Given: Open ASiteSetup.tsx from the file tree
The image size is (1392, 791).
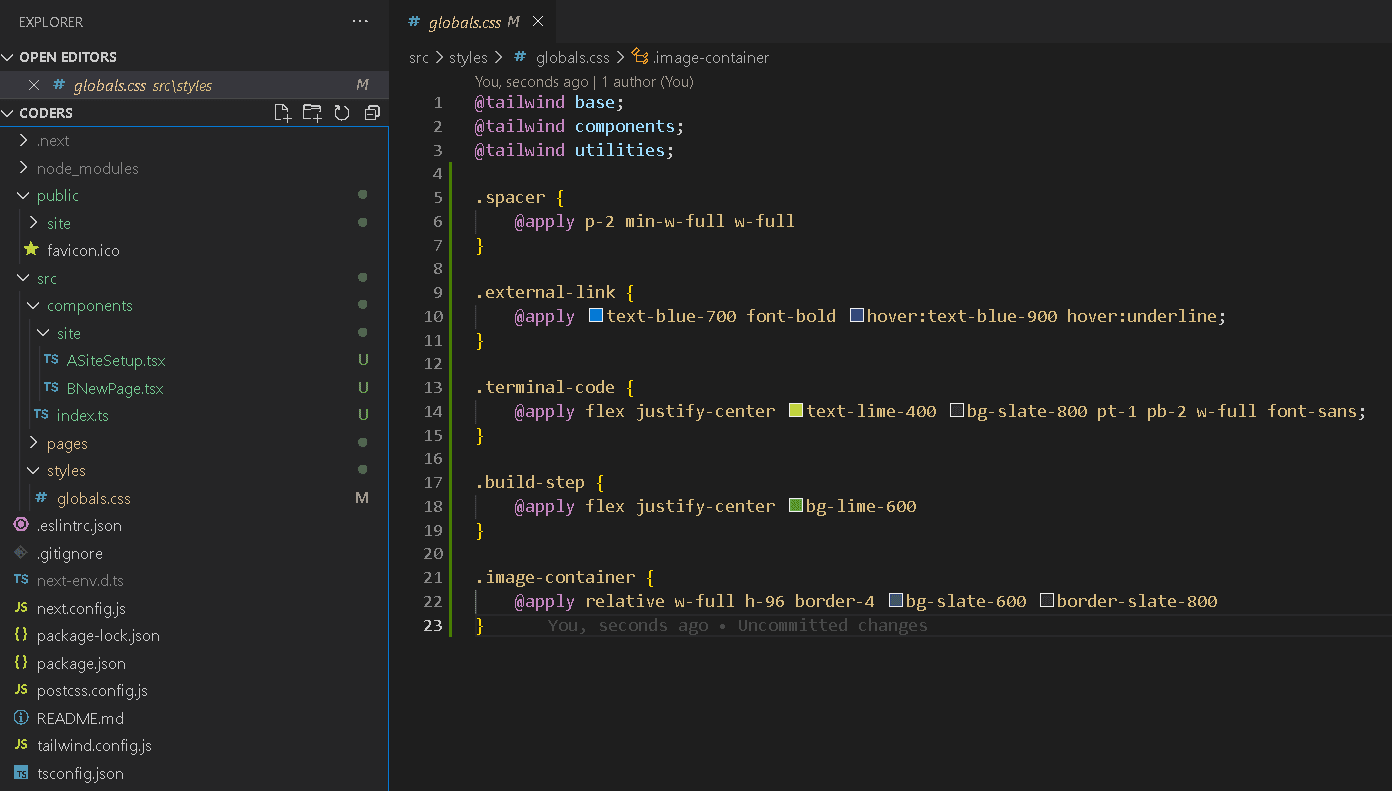Looking at the screenshot, I should [x=115, y=361].
